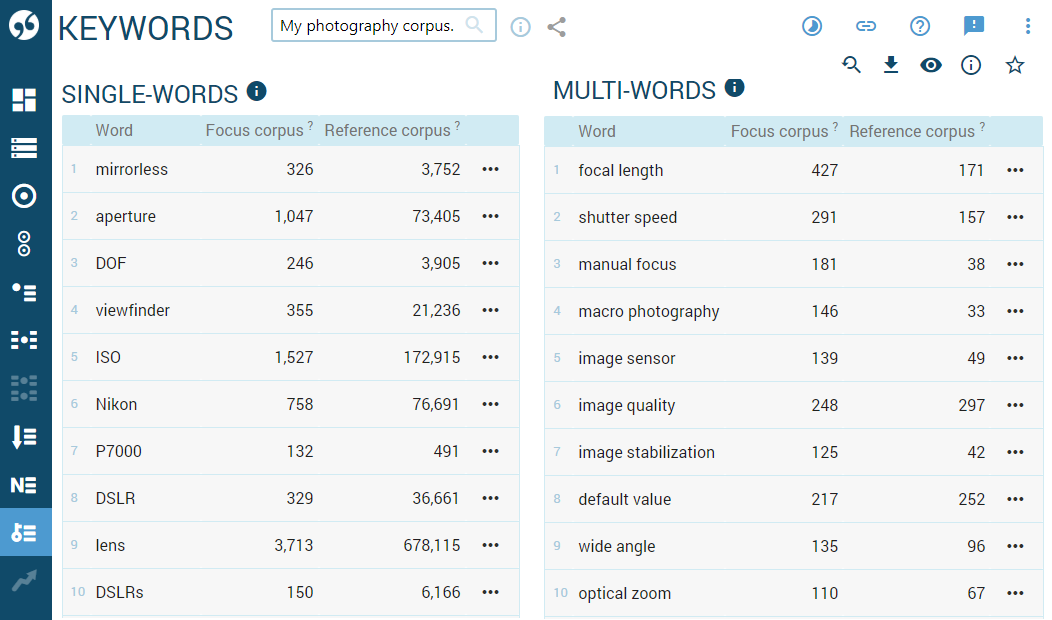The height and width of the screenshot is (620, 1052).
Task: Open the Trends tool at sidebar bottom
Action: (x=25, y=580)
